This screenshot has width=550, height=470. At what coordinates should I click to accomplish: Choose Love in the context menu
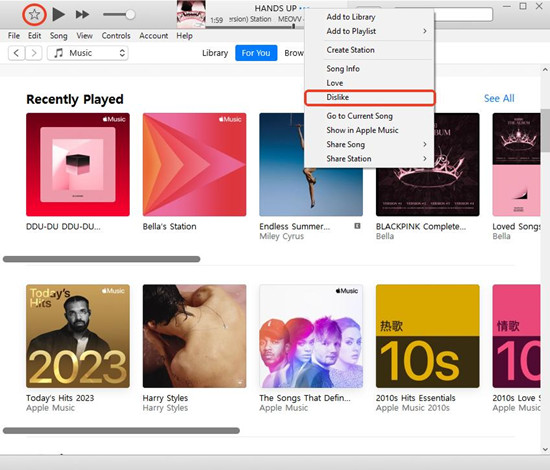tap(369, 83)
